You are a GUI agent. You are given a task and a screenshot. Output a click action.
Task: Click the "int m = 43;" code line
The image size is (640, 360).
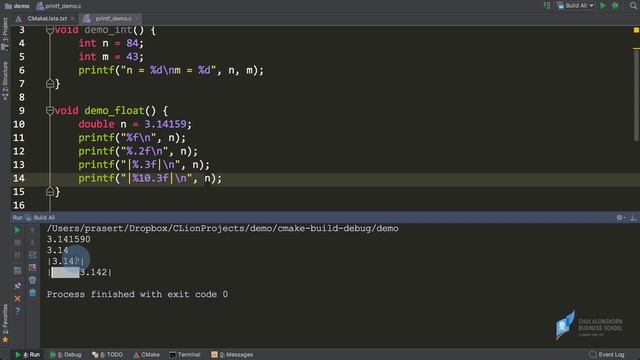[x=111, y=57]
